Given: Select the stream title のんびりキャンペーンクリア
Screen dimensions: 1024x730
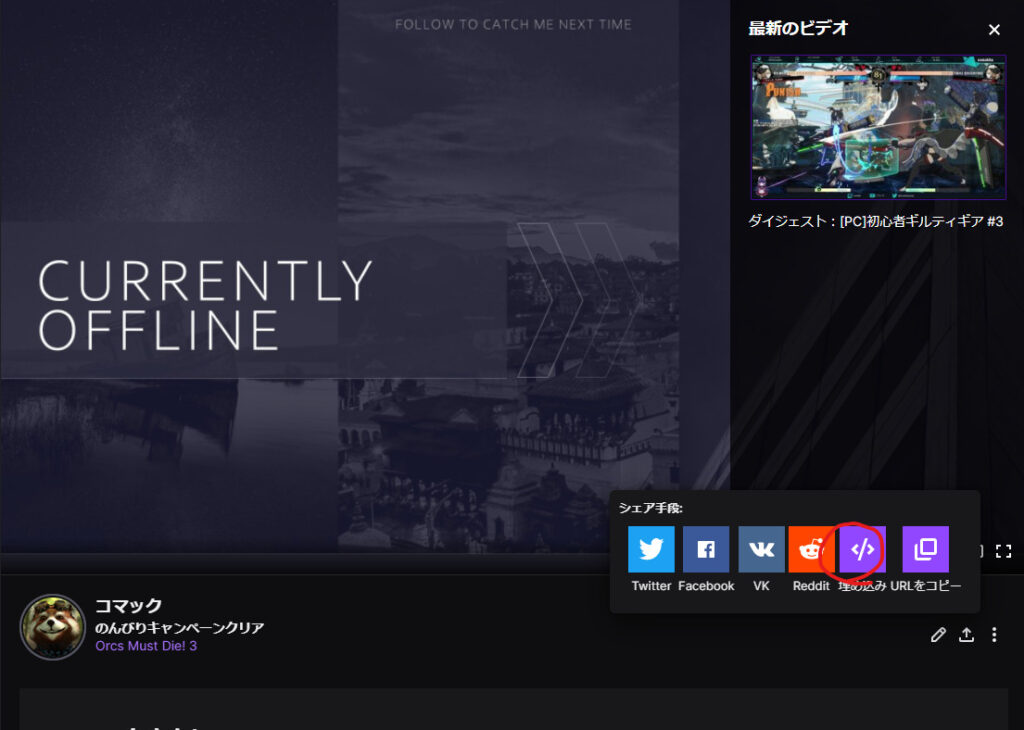Looking at the screenshot, I should point(180,627).
